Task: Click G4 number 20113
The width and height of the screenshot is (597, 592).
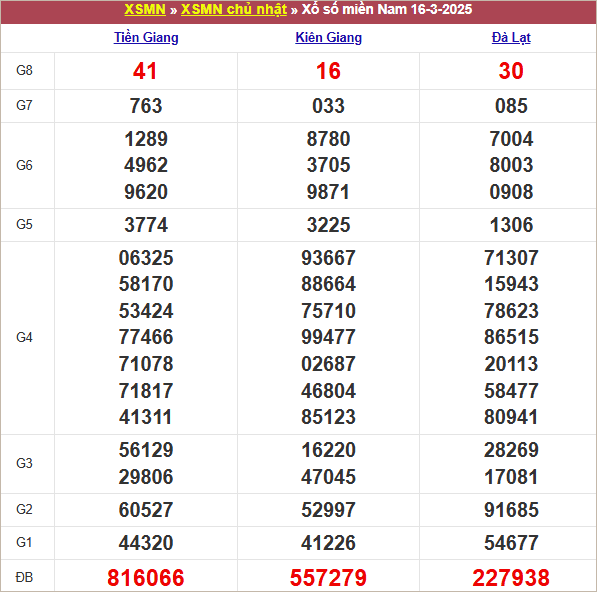Action: [x=511, y=364]
